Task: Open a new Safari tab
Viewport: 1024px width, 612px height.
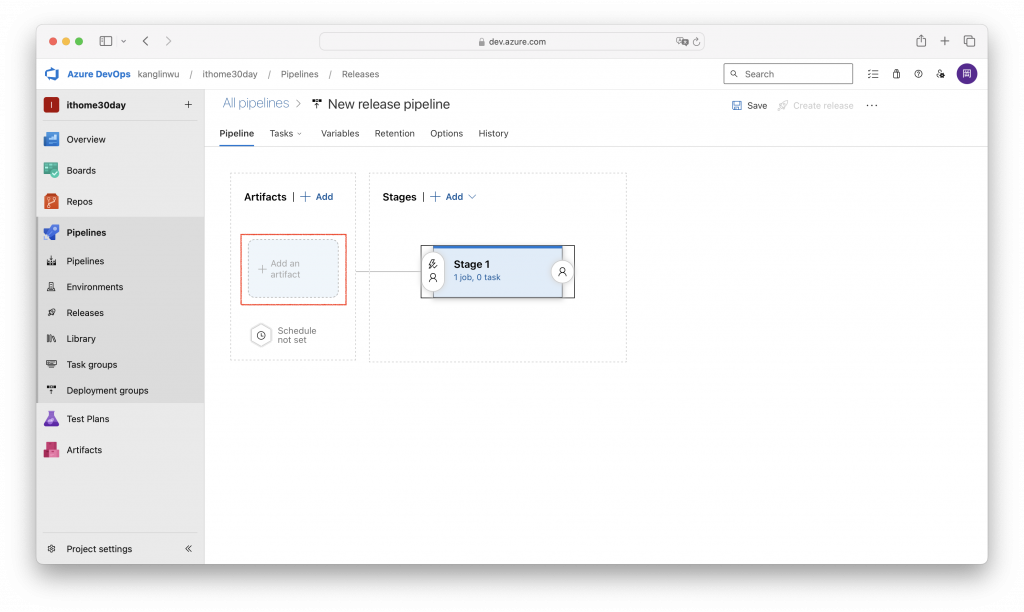Action: point(944,41)
